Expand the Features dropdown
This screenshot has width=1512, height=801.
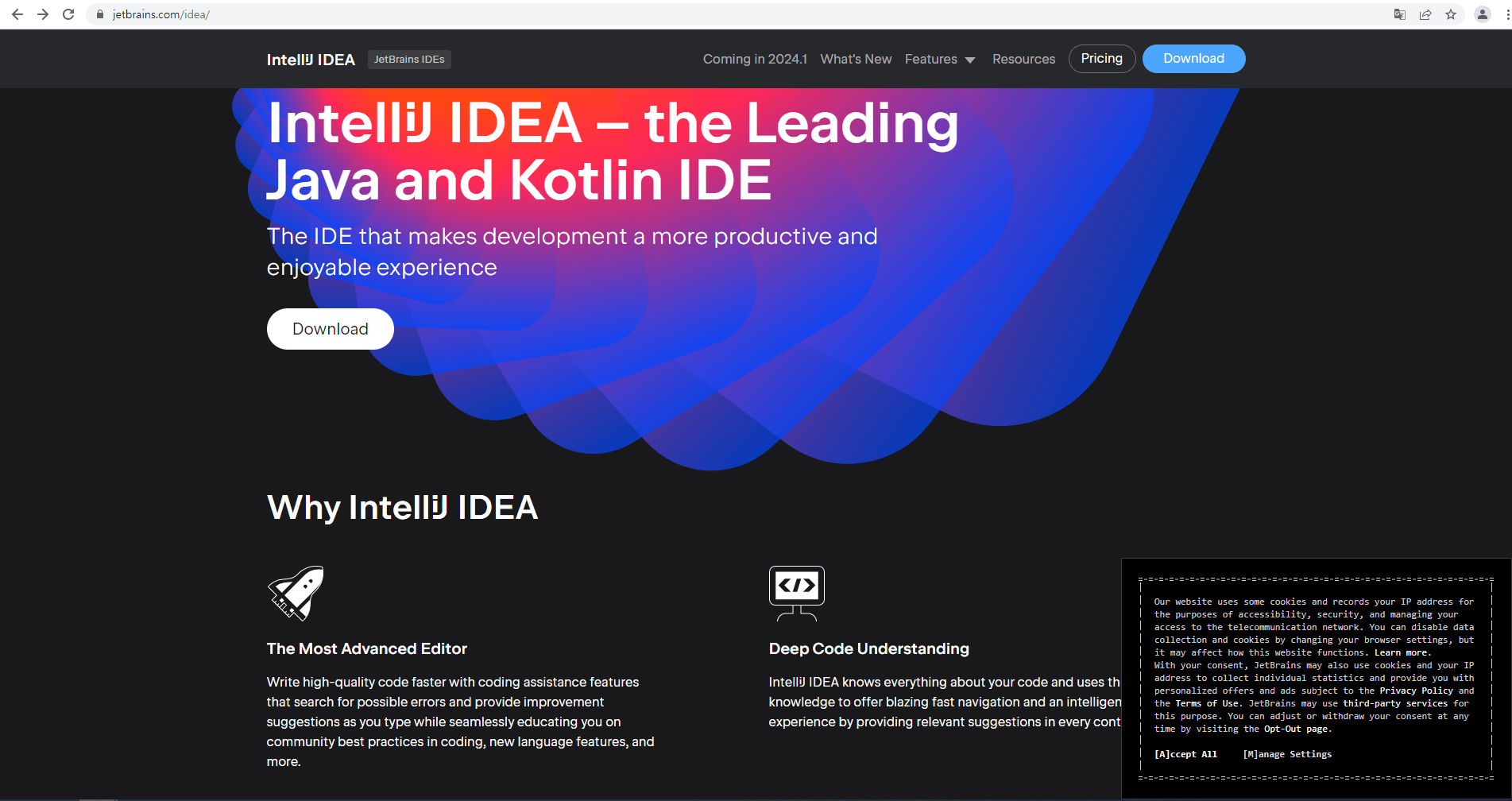pyautogui.click(x=940, y=59)
